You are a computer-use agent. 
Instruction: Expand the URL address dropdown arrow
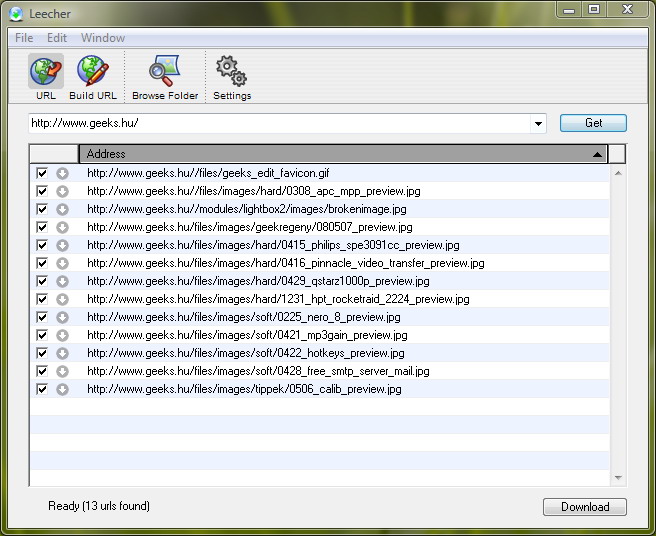[x=539, y=124]
